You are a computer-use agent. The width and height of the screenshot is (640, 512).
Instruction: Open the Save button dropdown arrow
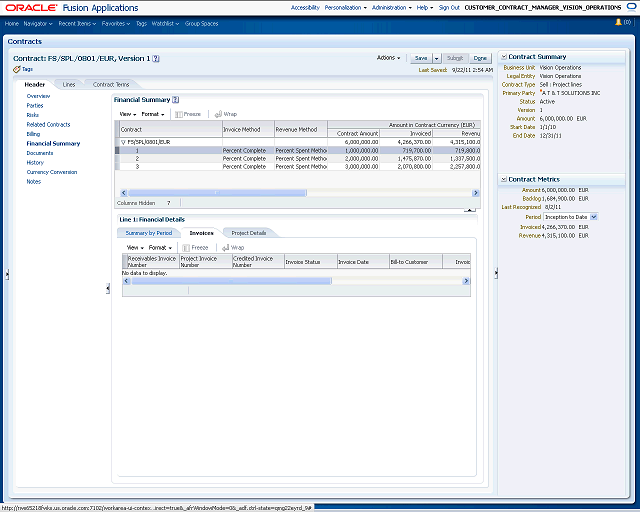436,58
